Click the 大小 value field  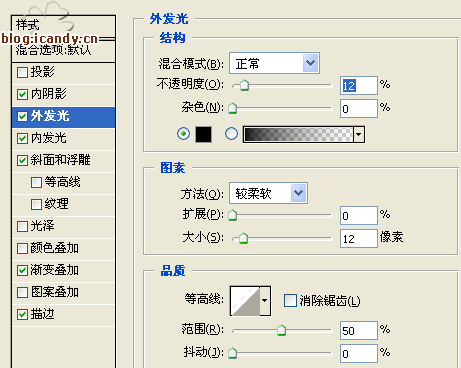(x=359, y=238)
